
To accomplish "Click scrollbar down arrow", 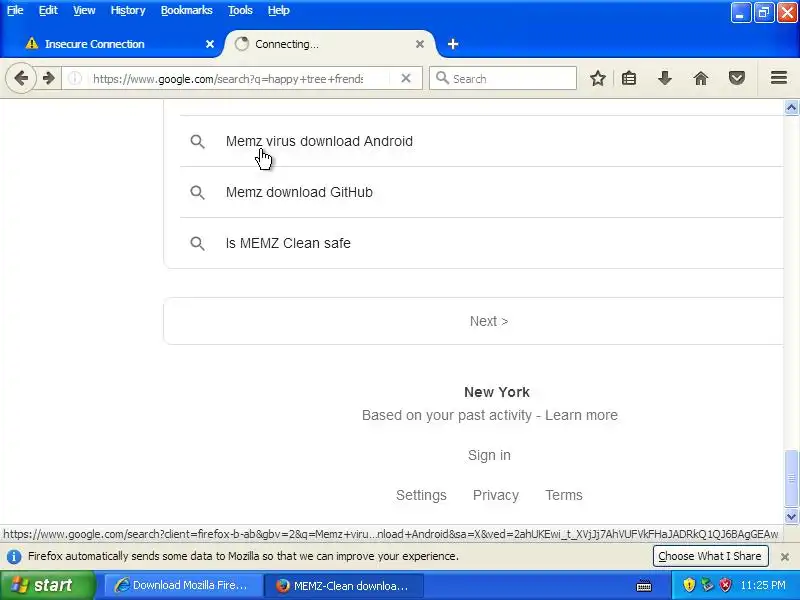I will [791, 516].
